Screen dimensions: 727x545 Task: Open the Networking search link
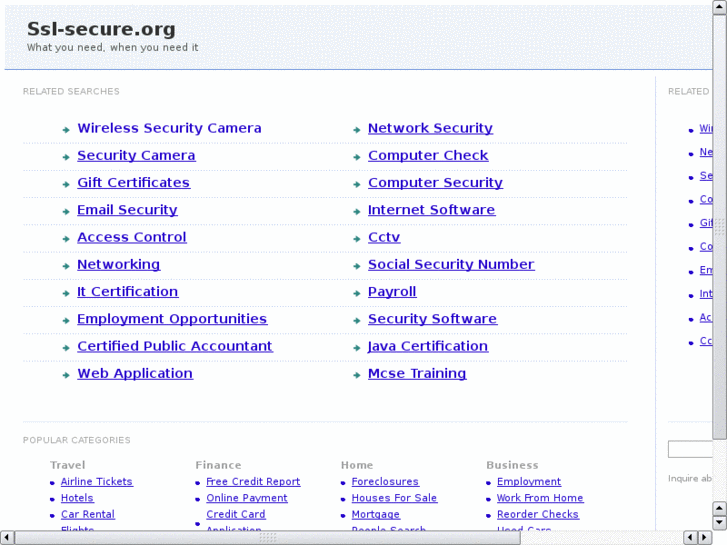click(x=119, y=264)
